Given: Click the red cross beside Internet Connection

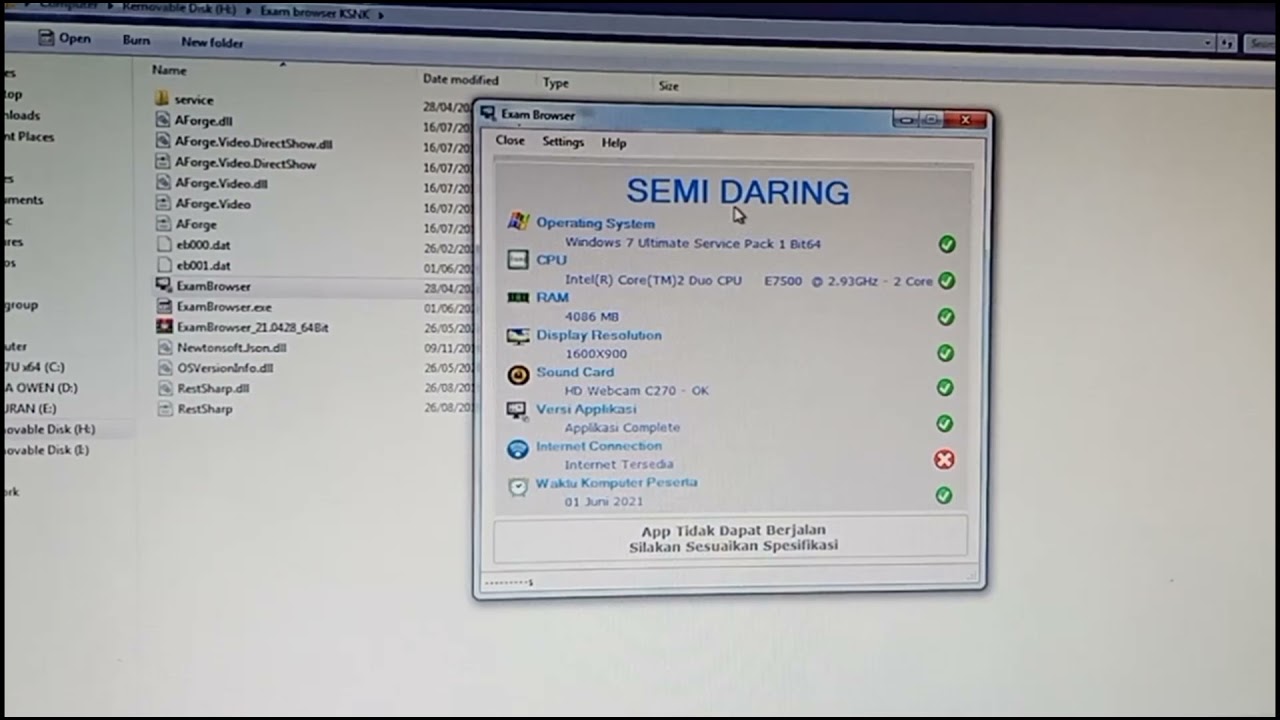Looking at the screenshot, I should [x=944, y=459].
